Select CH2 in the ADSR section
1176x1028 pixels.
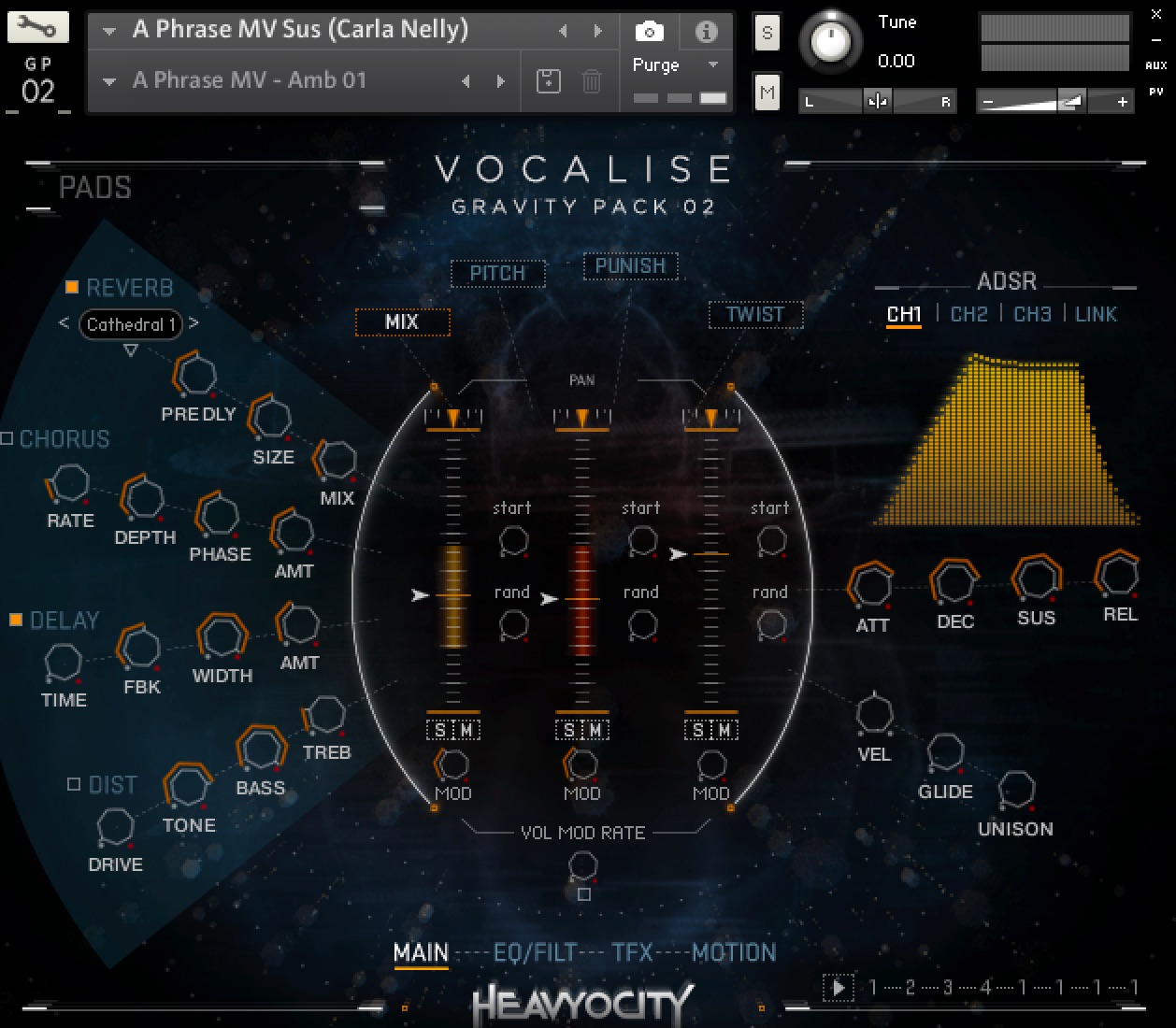(x=968, y=314)
